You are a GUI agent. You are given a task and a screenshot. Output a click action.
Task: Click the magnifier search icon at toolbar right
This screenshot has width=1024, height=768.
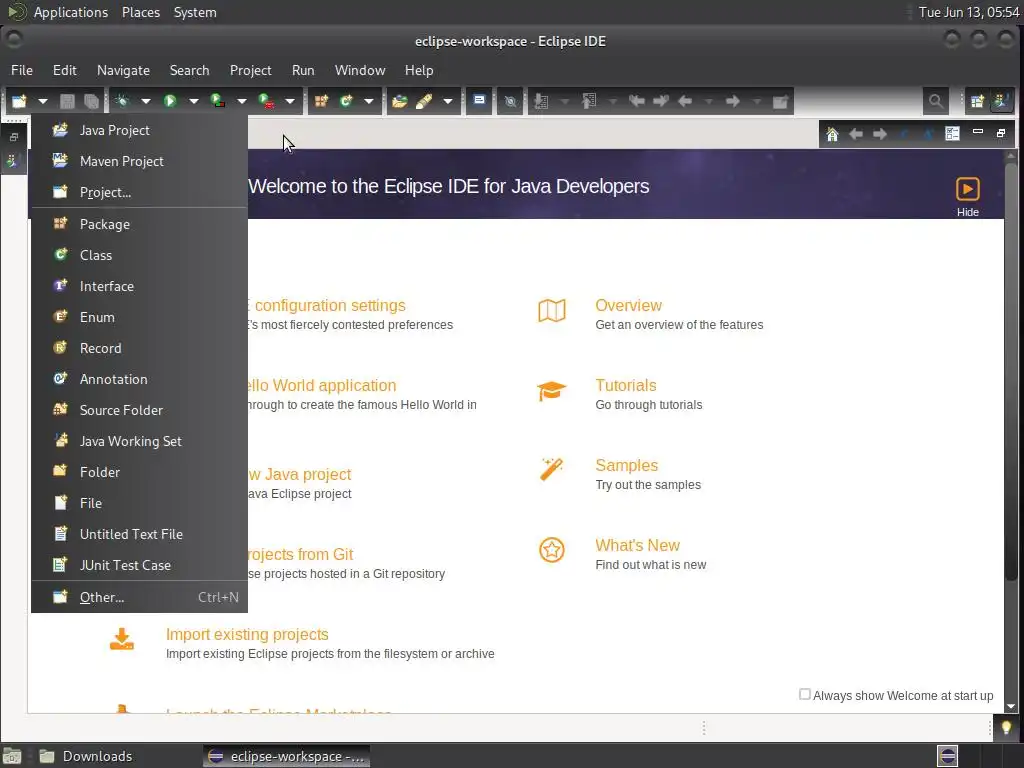(x=935, y=101)
